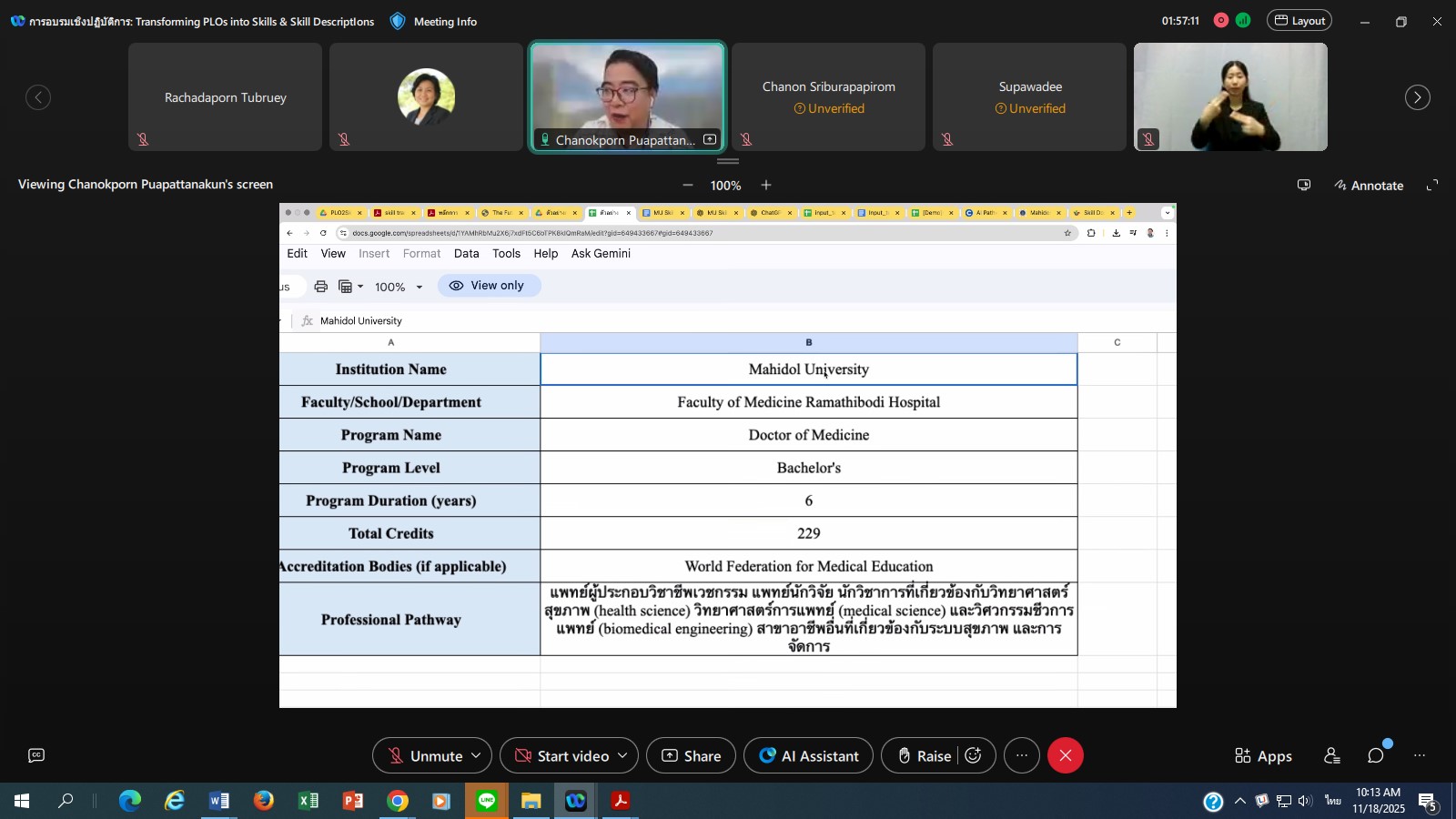
Task: Show next participants with right arrow
Action: (1417, 97)
